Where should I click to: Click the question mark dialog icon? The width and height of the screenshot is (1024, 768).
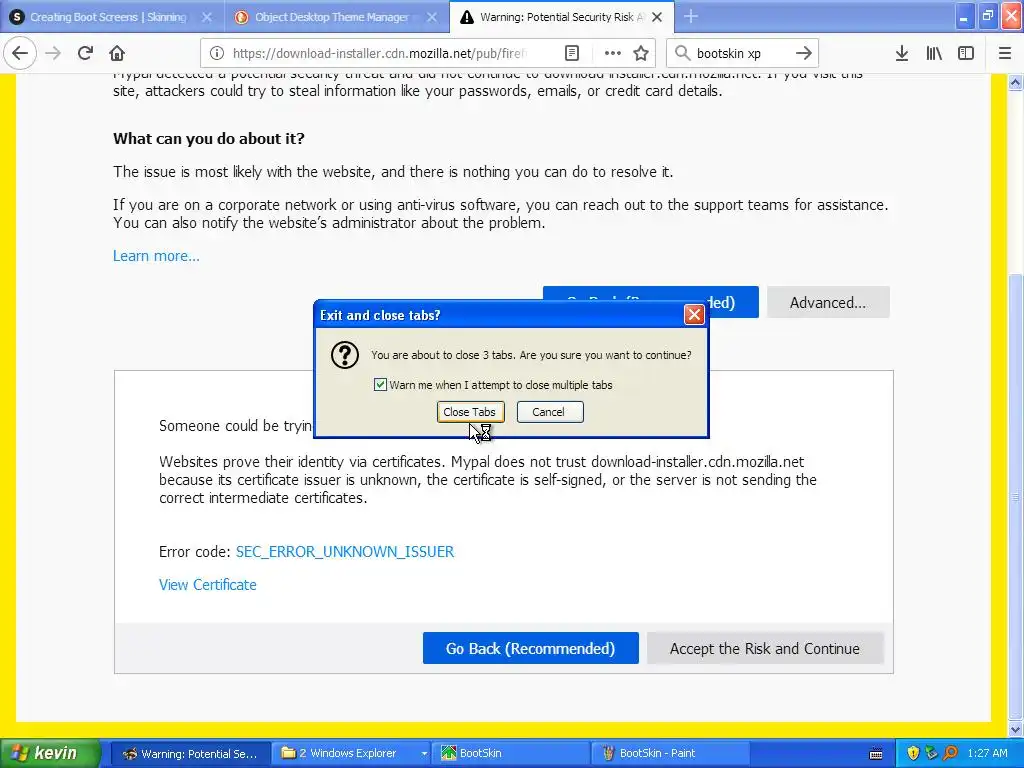(x=345, y=355)
